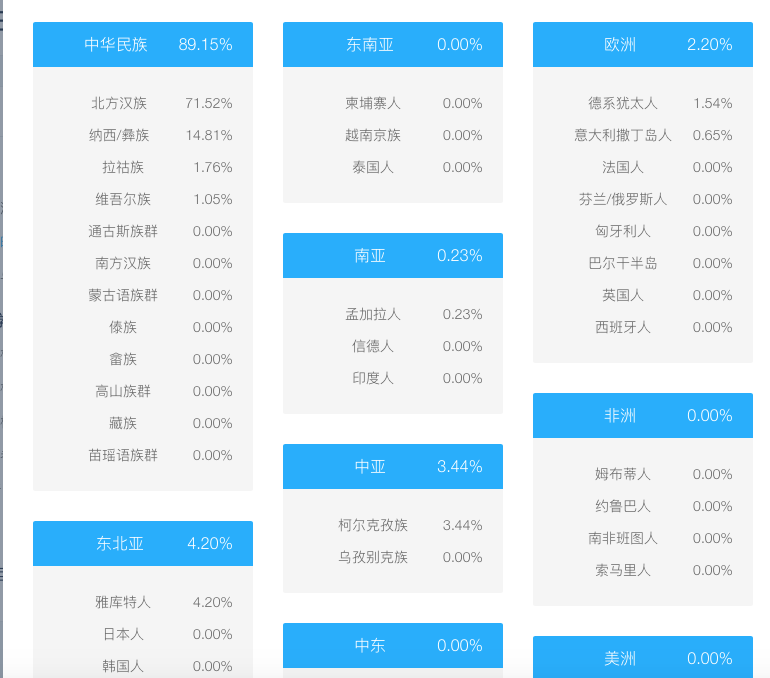Click the 孟加拉人 row
The height and width of the screenshot is (678, 770).
[x=392, y=314]
